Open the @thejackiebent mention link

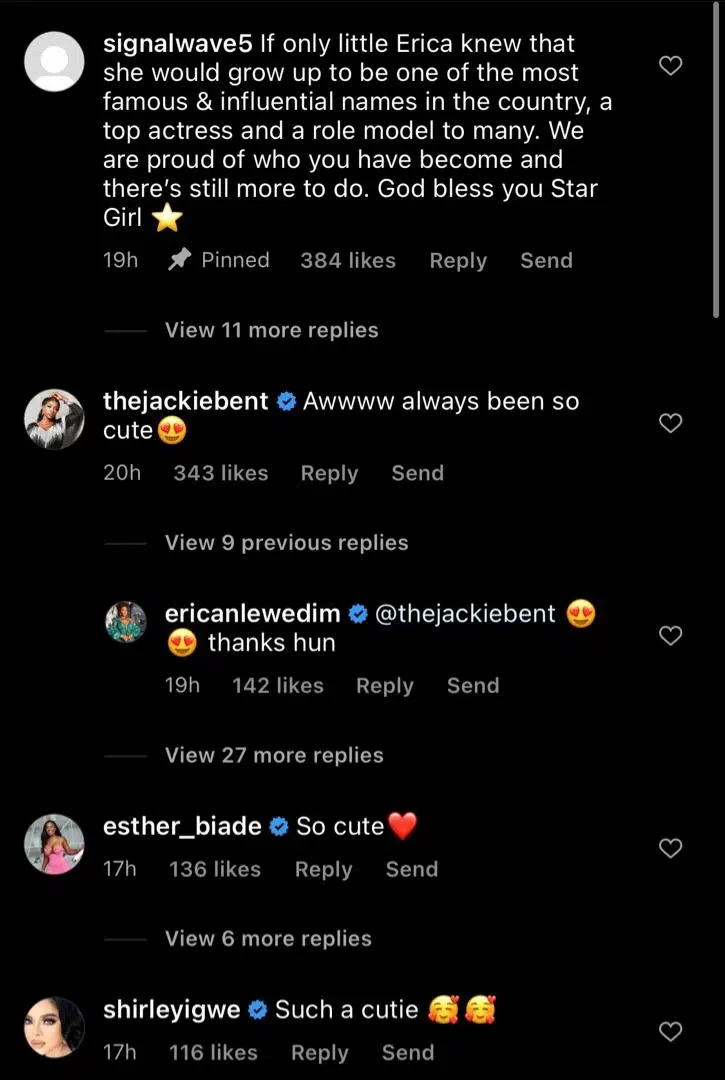point(464,614)
